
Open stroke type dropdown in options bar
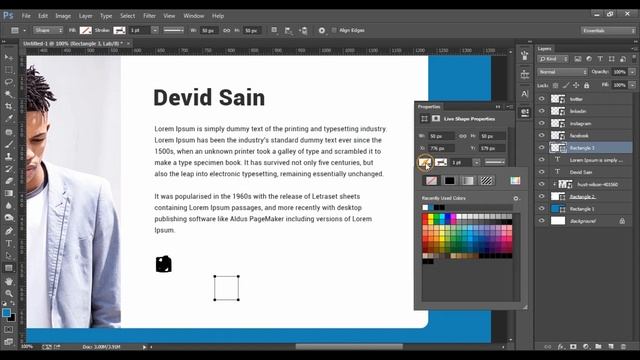pyautogui.click(x=173, y=30)
